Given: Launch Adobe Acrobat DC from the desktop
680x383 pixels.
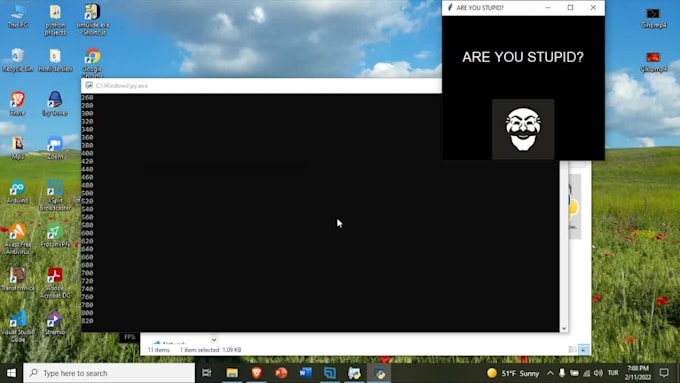Looking at the screenshot, I should coord(55,283).
